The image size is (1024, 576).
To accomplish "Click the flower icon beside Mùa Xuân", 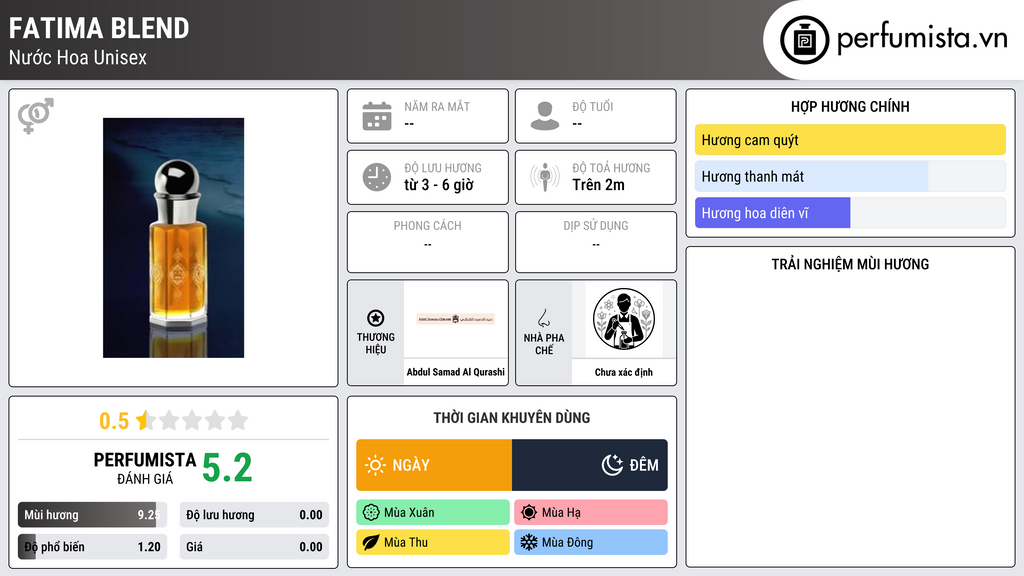I will (371, 513).
